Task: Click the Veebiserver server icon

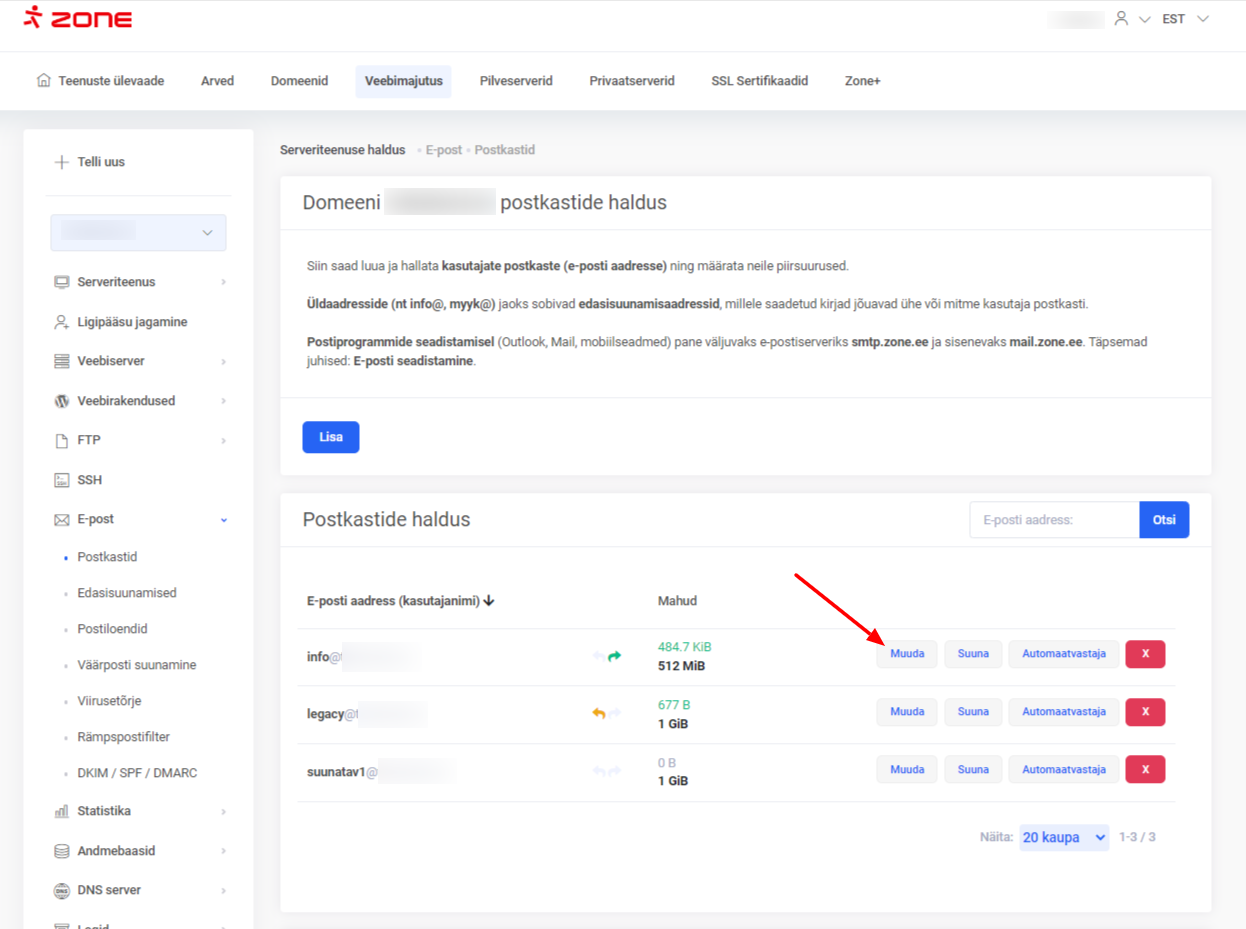Action: point(62,361)
